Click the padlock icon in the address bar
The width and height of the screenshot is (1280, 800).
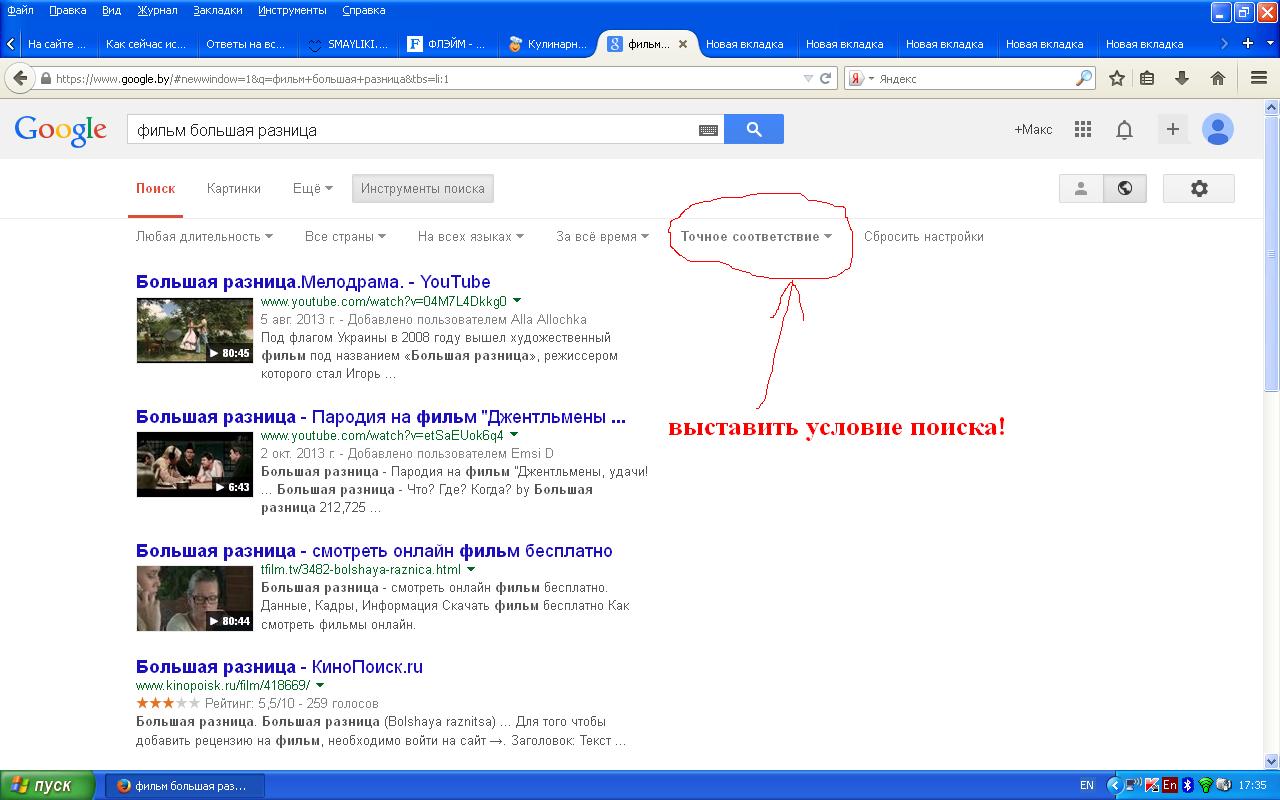46,78
